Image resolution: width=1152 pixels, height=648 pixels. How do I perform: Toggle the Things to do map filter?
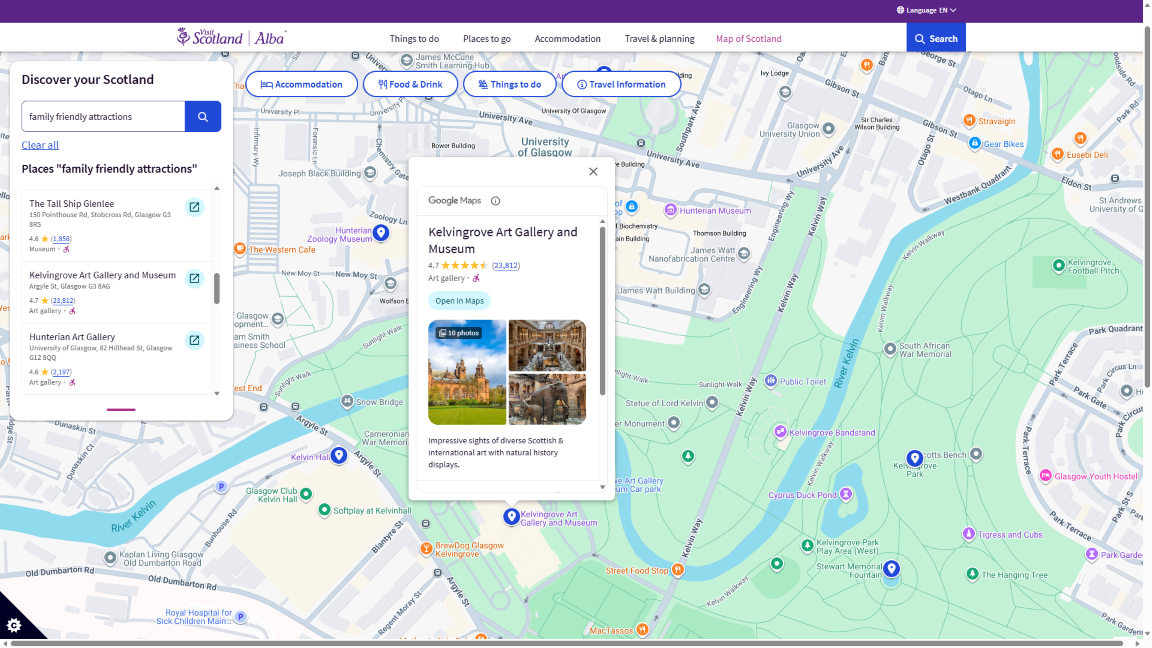(509, 85)
